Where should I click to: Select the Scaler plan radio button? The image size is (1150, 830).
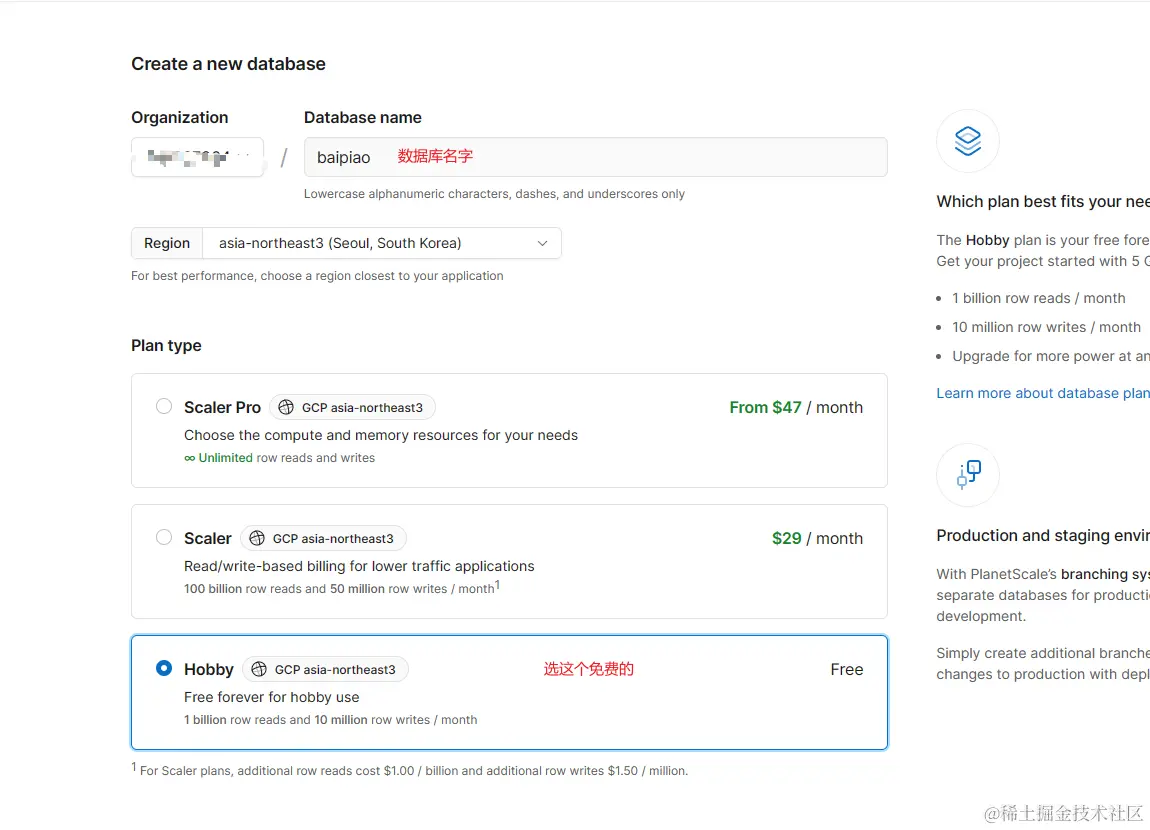[164, 537]
